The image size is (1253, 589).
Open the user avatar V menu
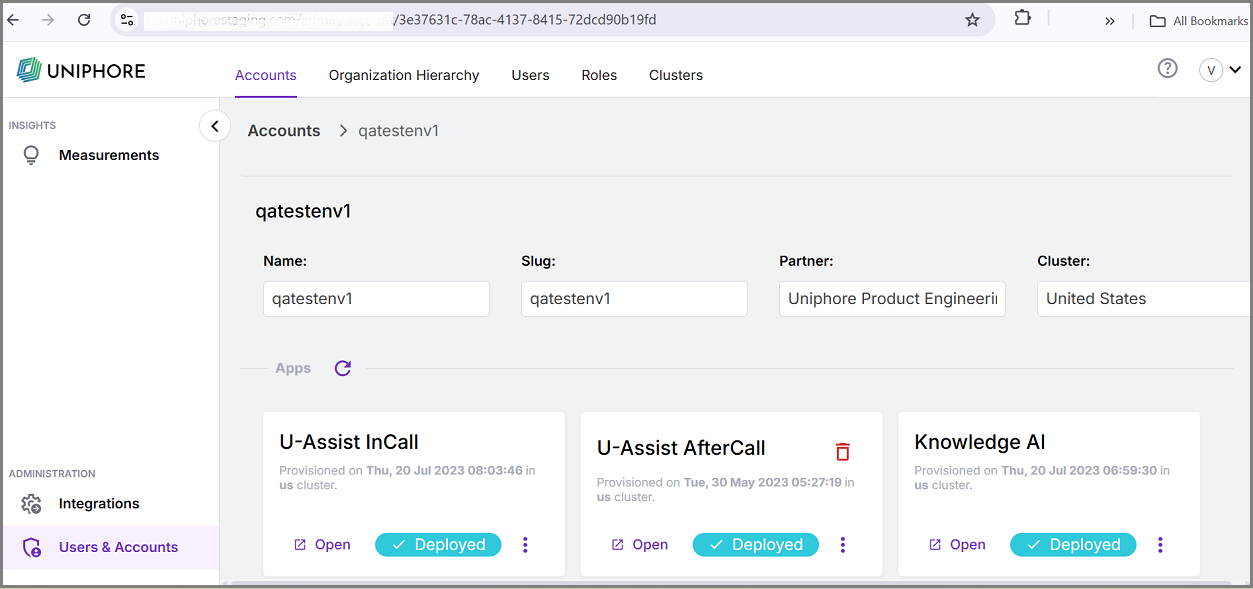pos(1220,70)
